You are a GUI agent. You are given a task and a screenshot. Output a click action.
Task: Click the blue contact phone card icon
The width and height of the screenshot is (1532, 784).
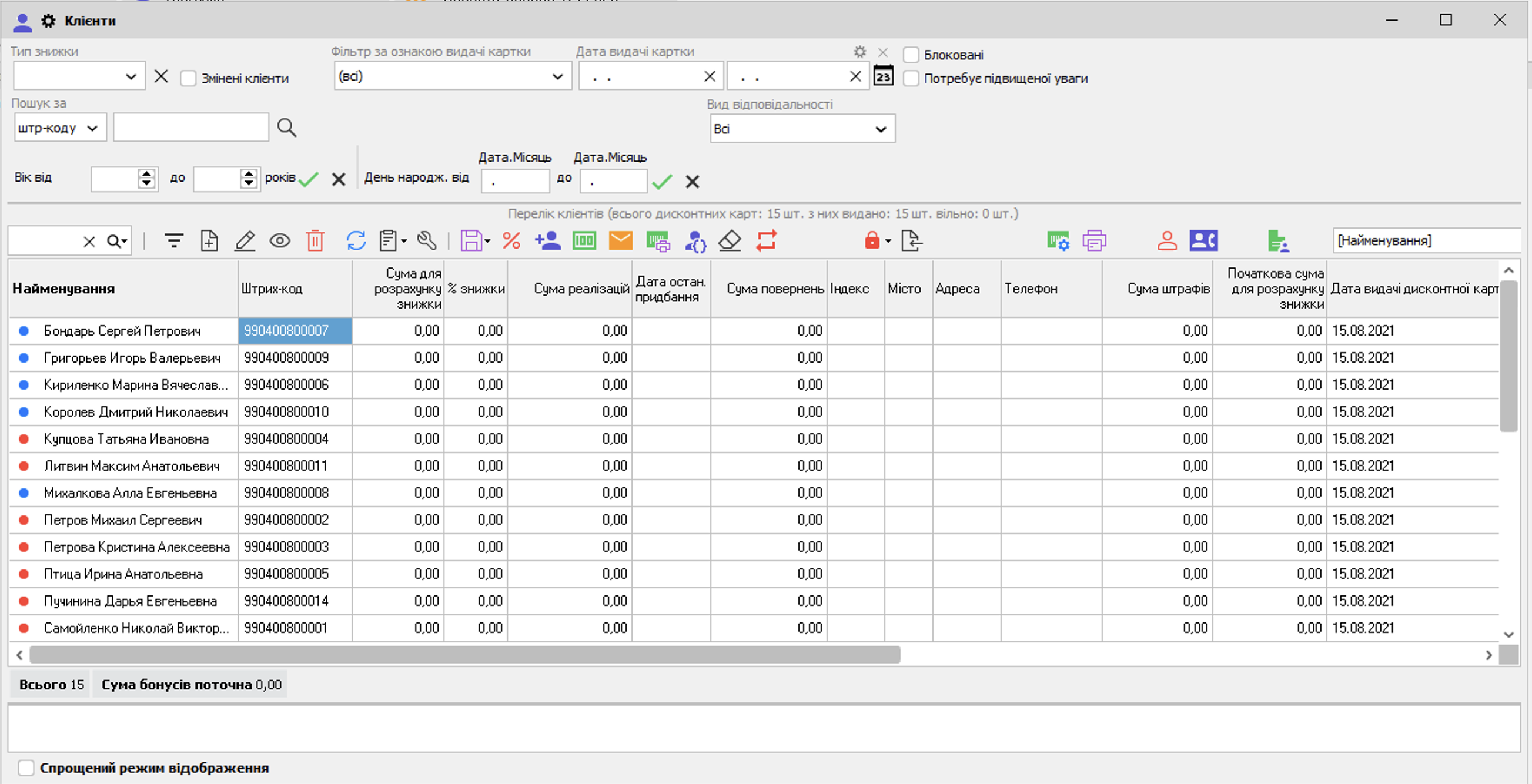[1204, 241]
